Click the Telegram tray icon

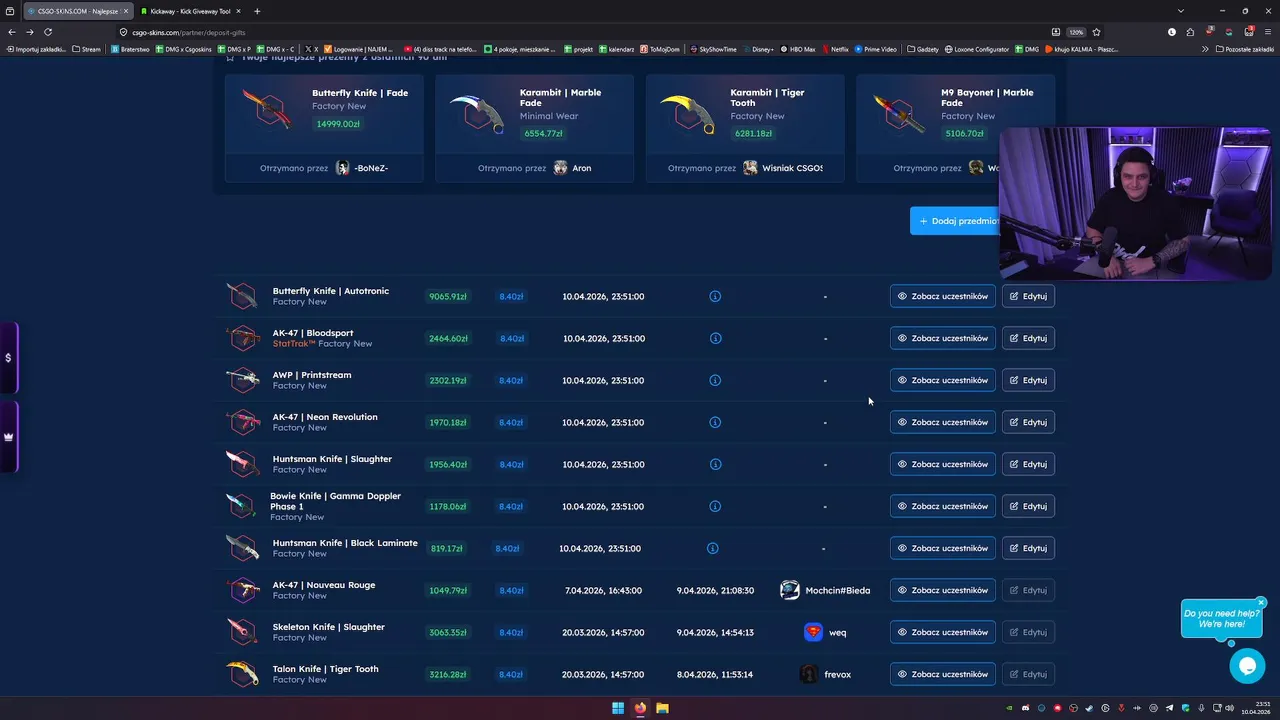click(1169, 708)
